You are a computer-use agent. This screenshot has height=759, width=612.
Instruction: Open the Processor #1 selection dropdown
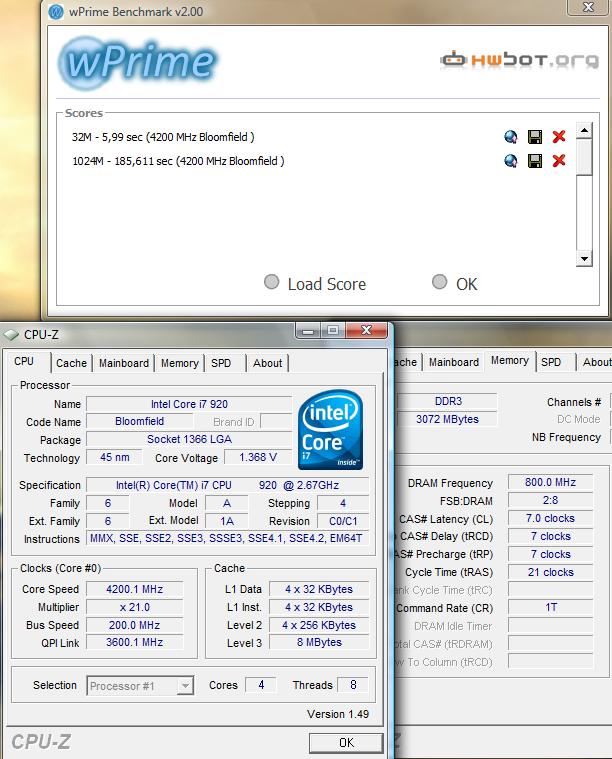pyautogui.click(x=140, y=685)
